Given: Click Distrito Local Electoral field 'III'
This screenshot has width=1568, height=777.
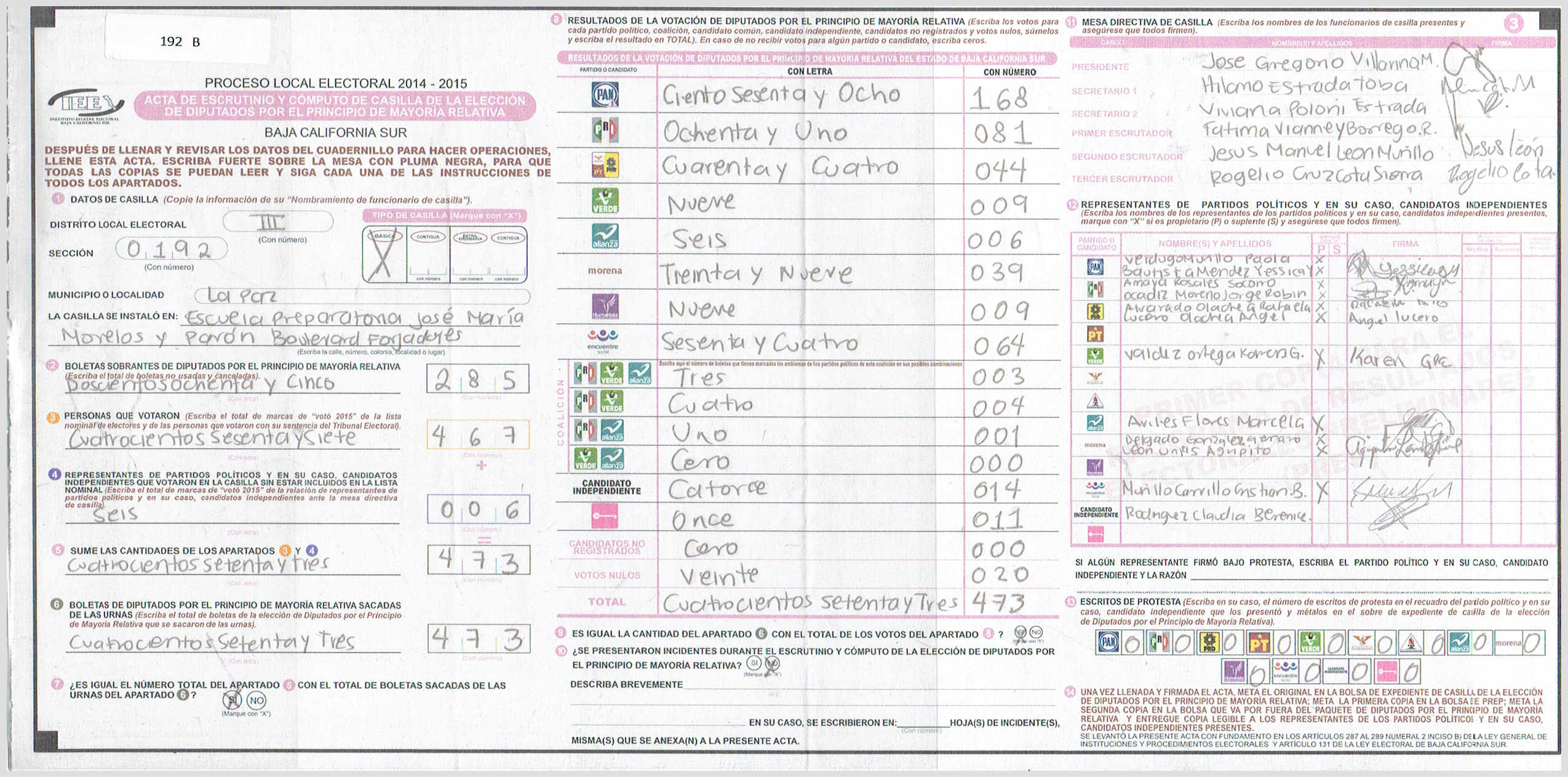Looking at the screenshot, I should (277, 221).
